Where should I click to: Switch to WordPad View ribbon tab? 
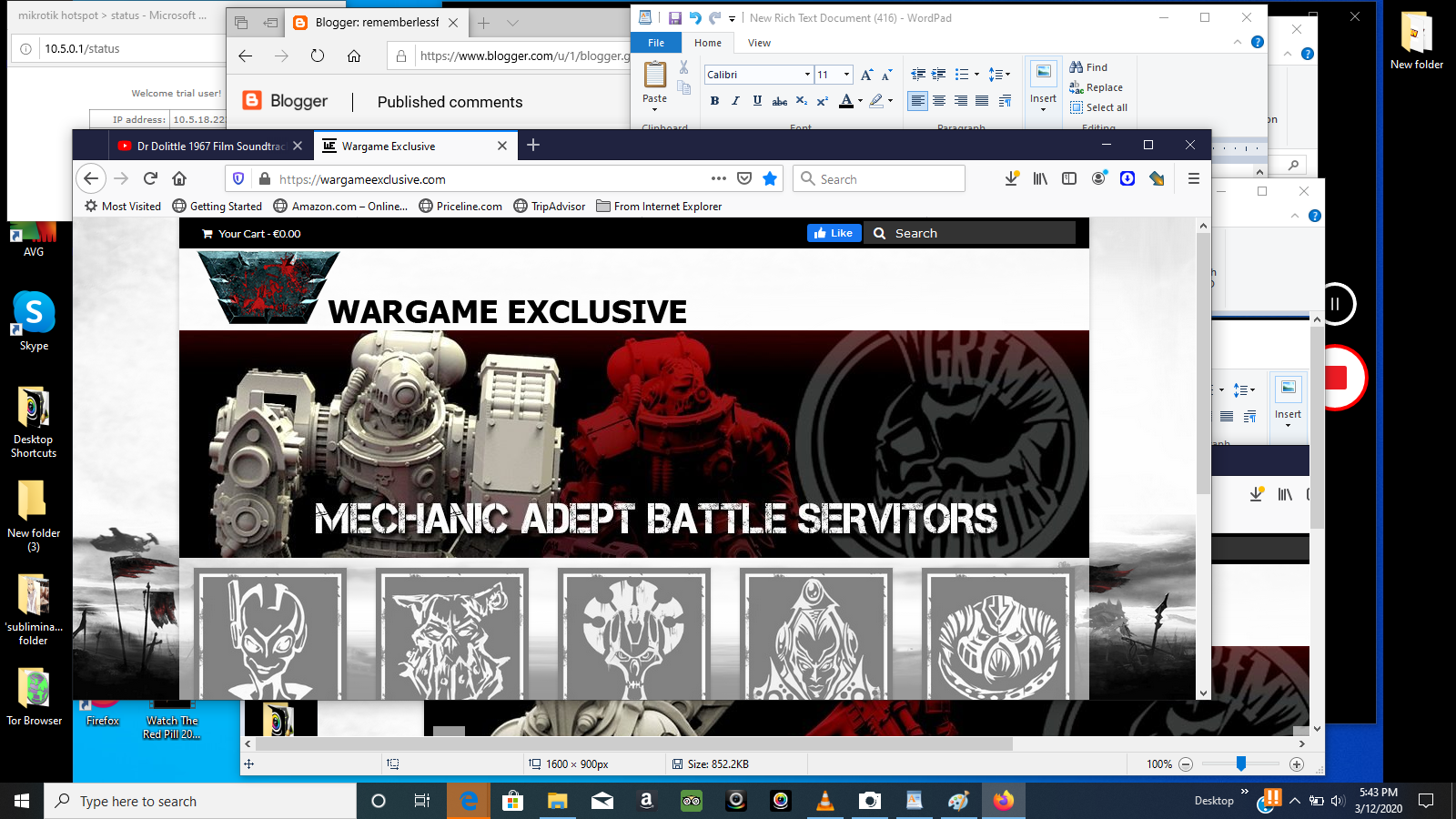[x=759, y=43]
